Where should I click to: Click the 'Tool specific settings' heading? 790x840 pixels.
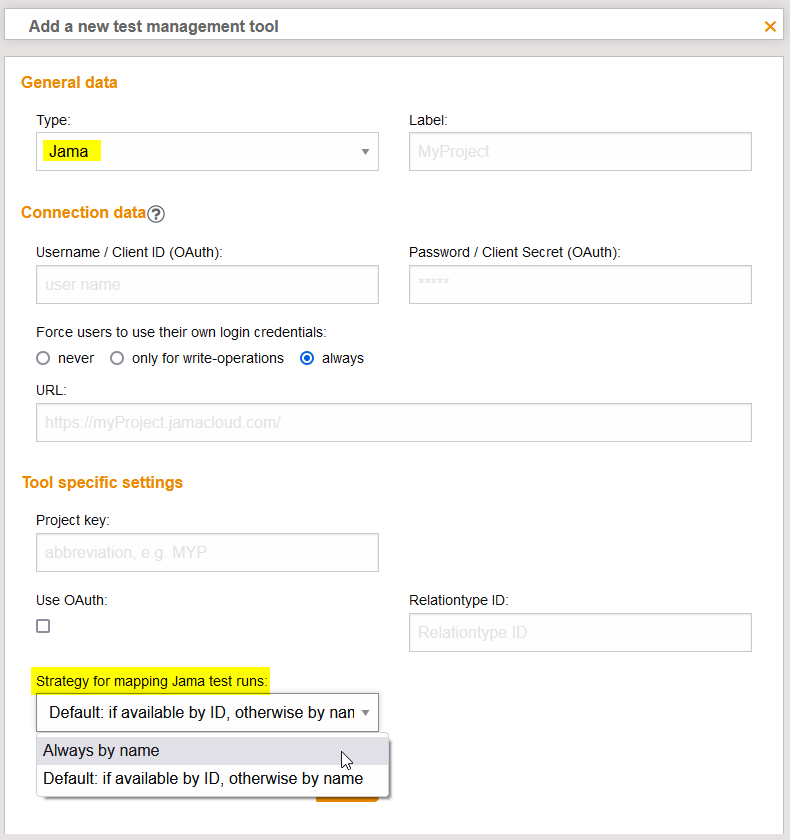[x=102, y=483]
